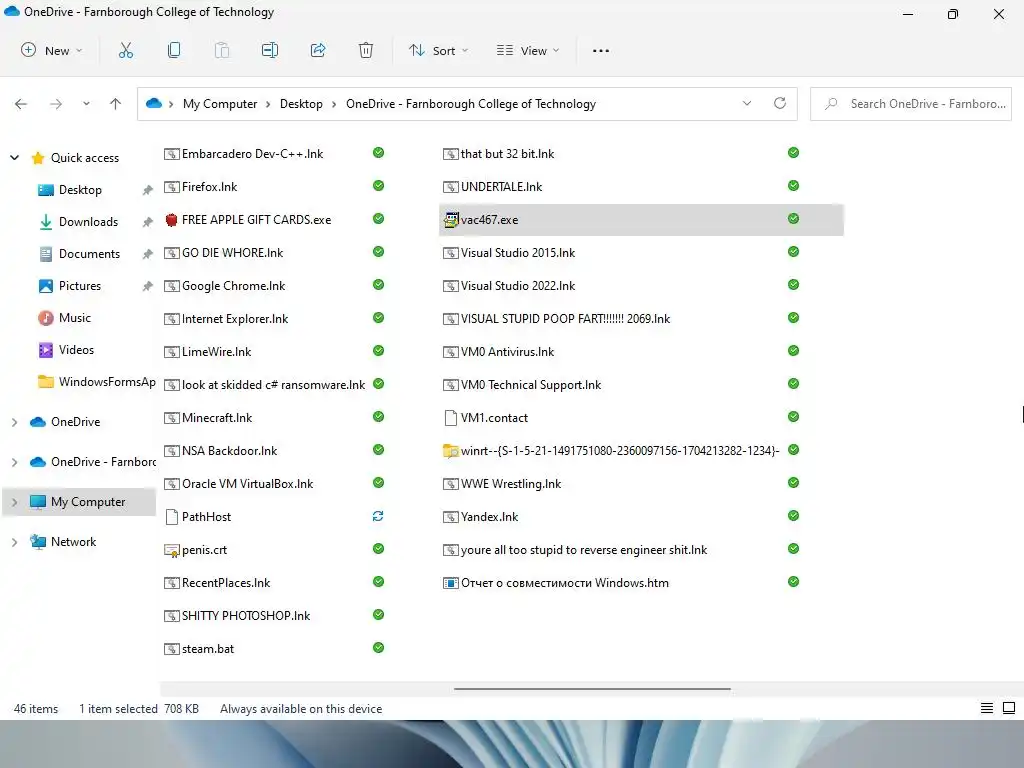Click the Rename toolbar icon
This screenshot has width=1024, height=768.
270,50
